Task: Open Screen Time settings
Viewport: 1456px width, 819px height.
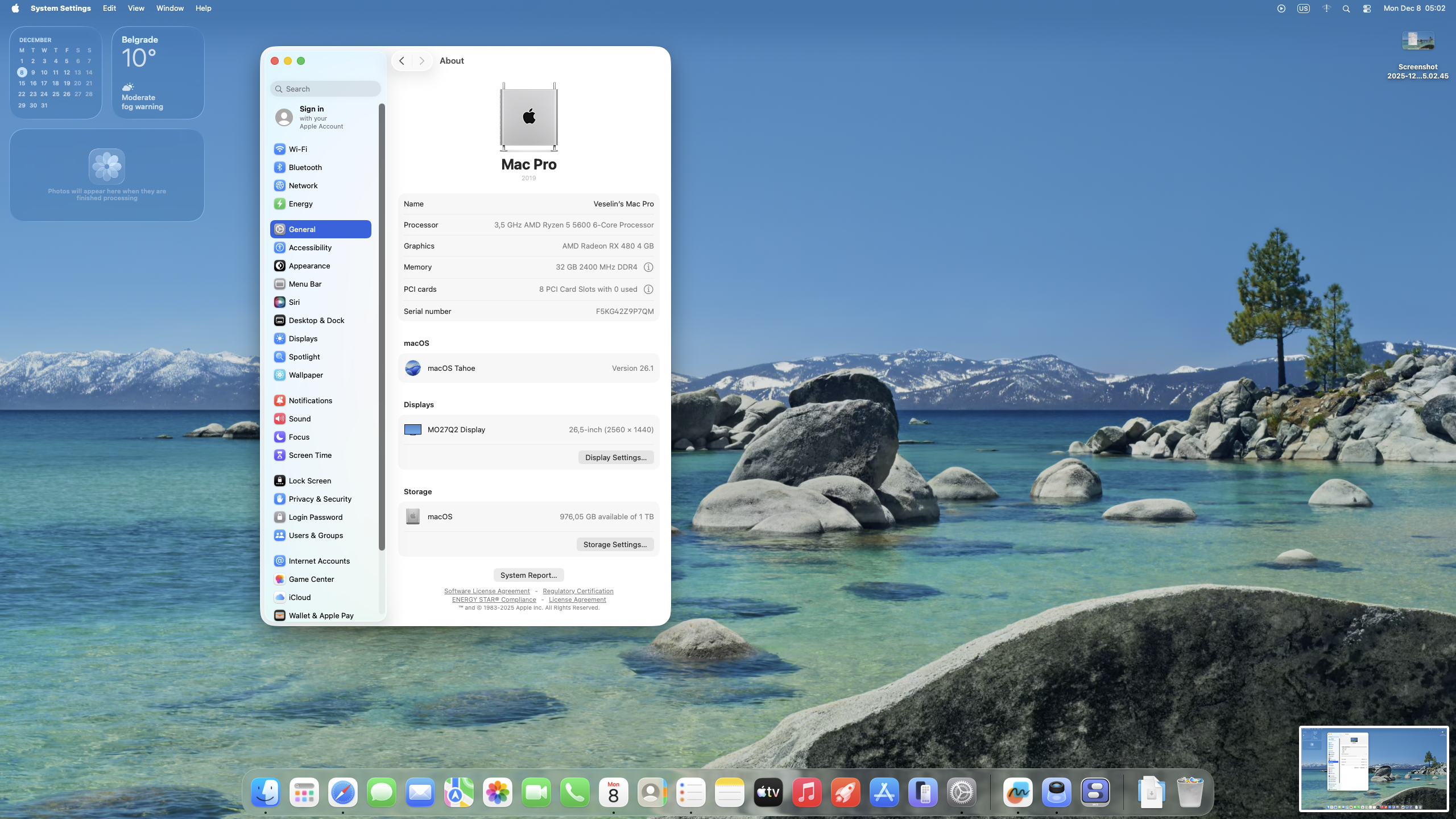Action: point(310,455)
